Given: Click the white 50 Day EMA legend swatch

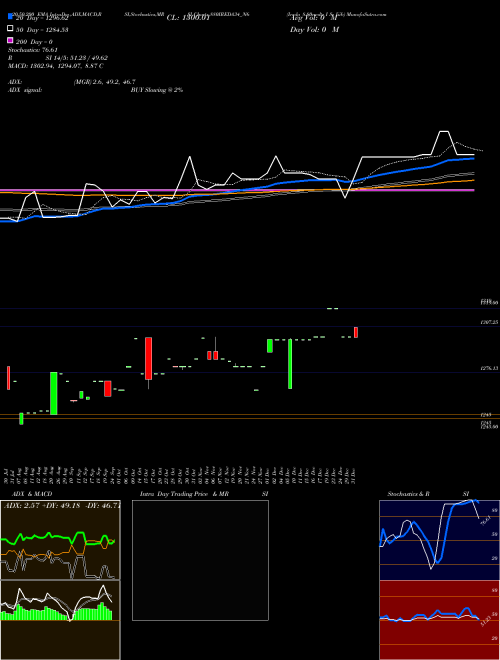Looking at the screenshot, I should pyautogui.click(x=10, y=29).
